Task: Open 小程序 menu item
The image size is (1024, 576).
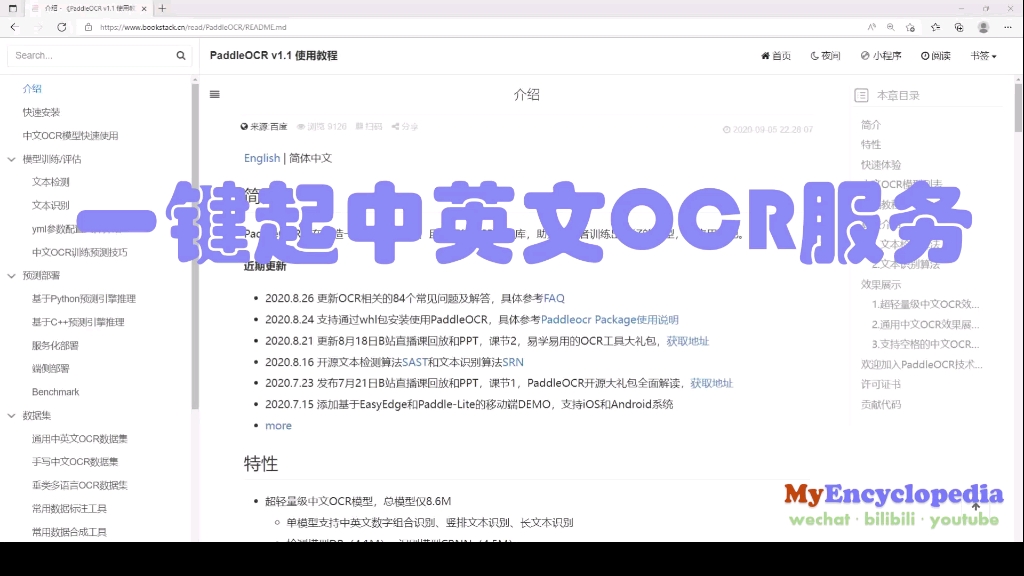Action: [881, 56]
